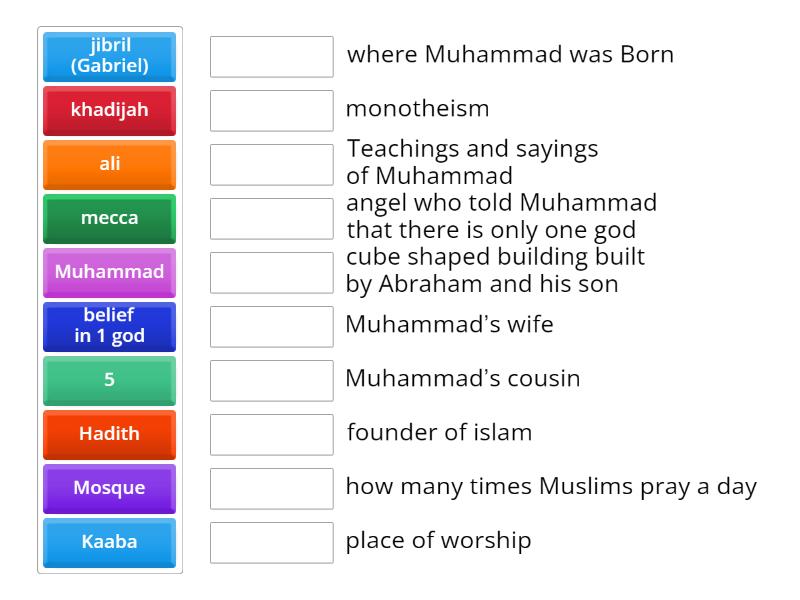Select the box beside founder of islam
The image size is (800, 600).
tap(272, 435)
